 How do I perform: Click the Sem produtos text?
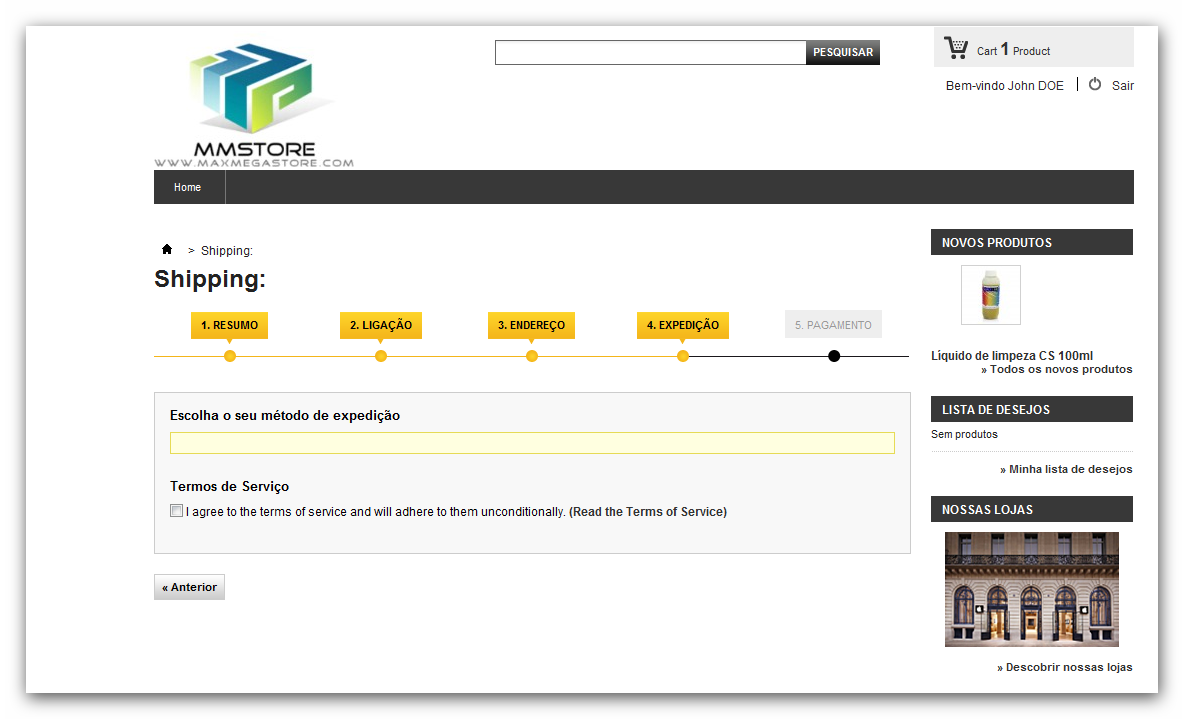pyautogui.click(x=964, y=434)
